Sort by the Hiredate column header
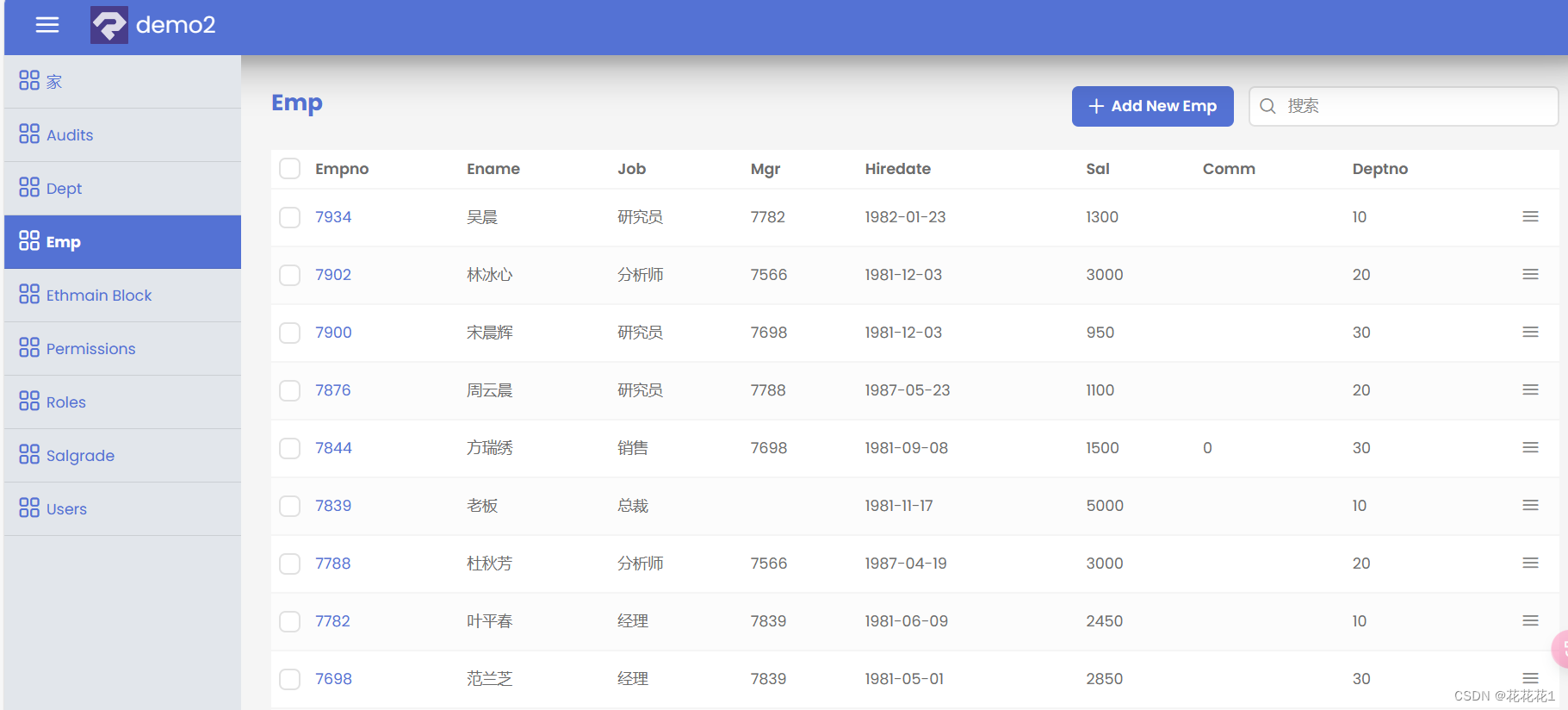This screenshot has height=710, width=1568. 898,169
